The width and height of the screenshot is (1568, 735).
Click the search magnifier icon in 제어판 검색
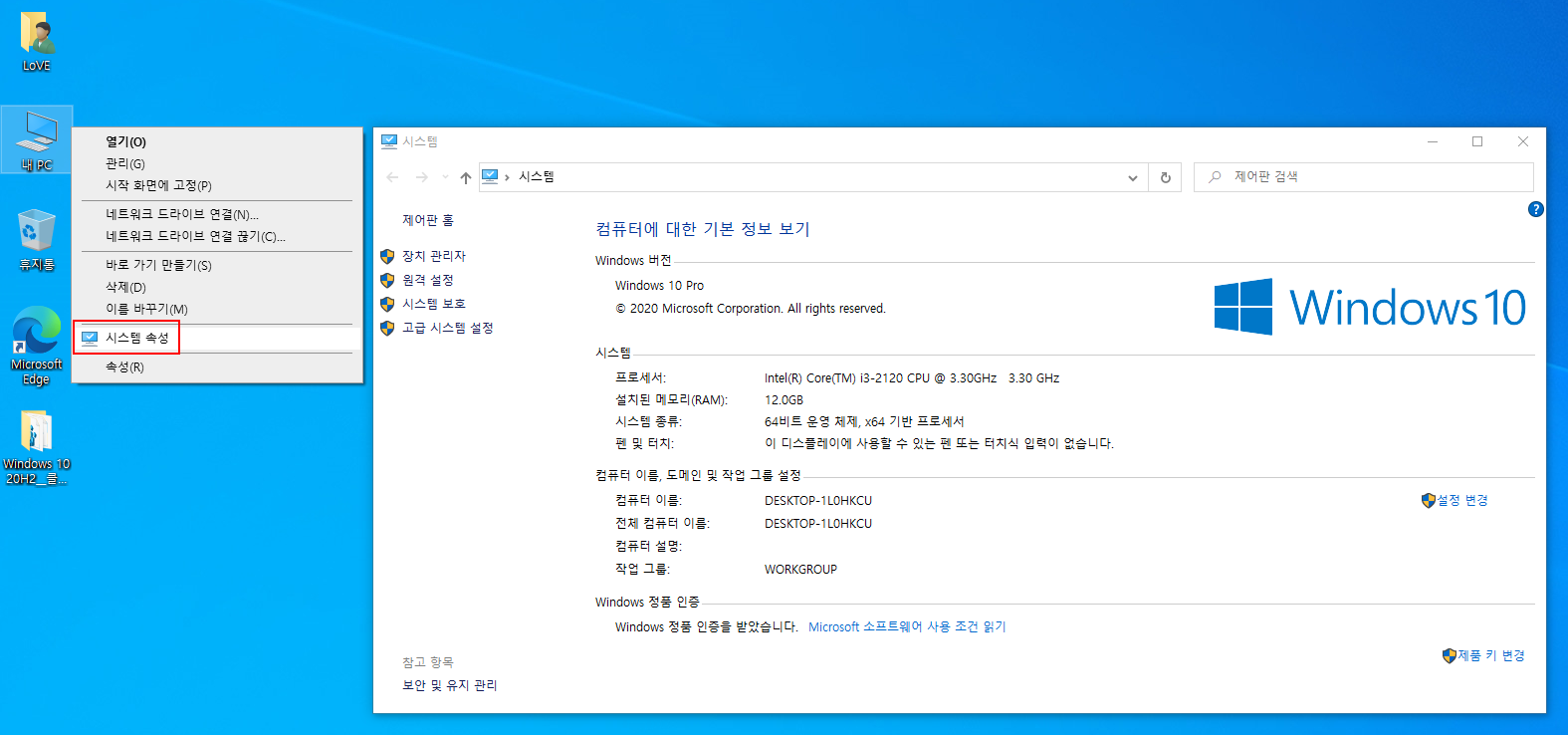point(1215,177)
